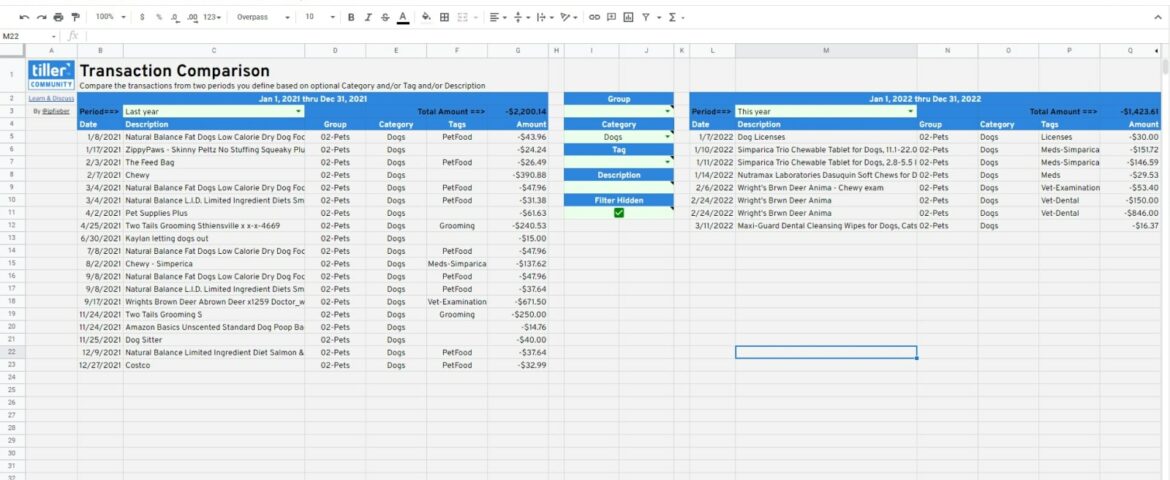Click the Functions sigma icon

(672, 16)
